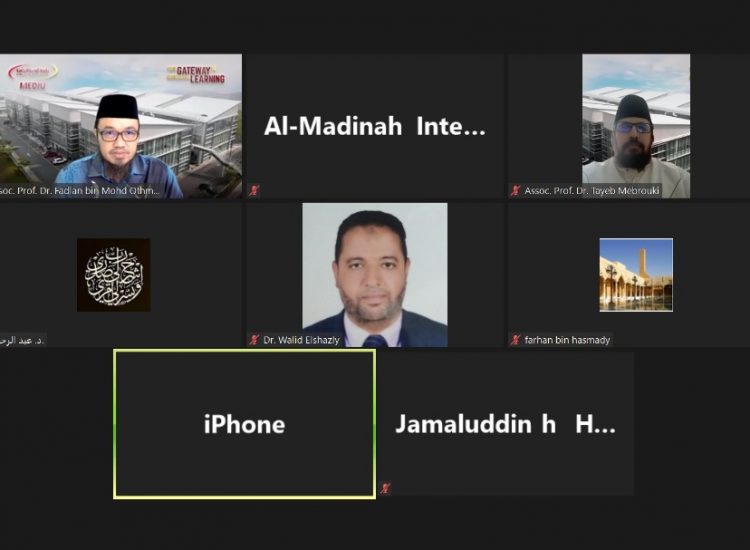The image size is (750, 550).
Task: Click muted mic icon beside farhan bin hasmady
Action: 515,340
